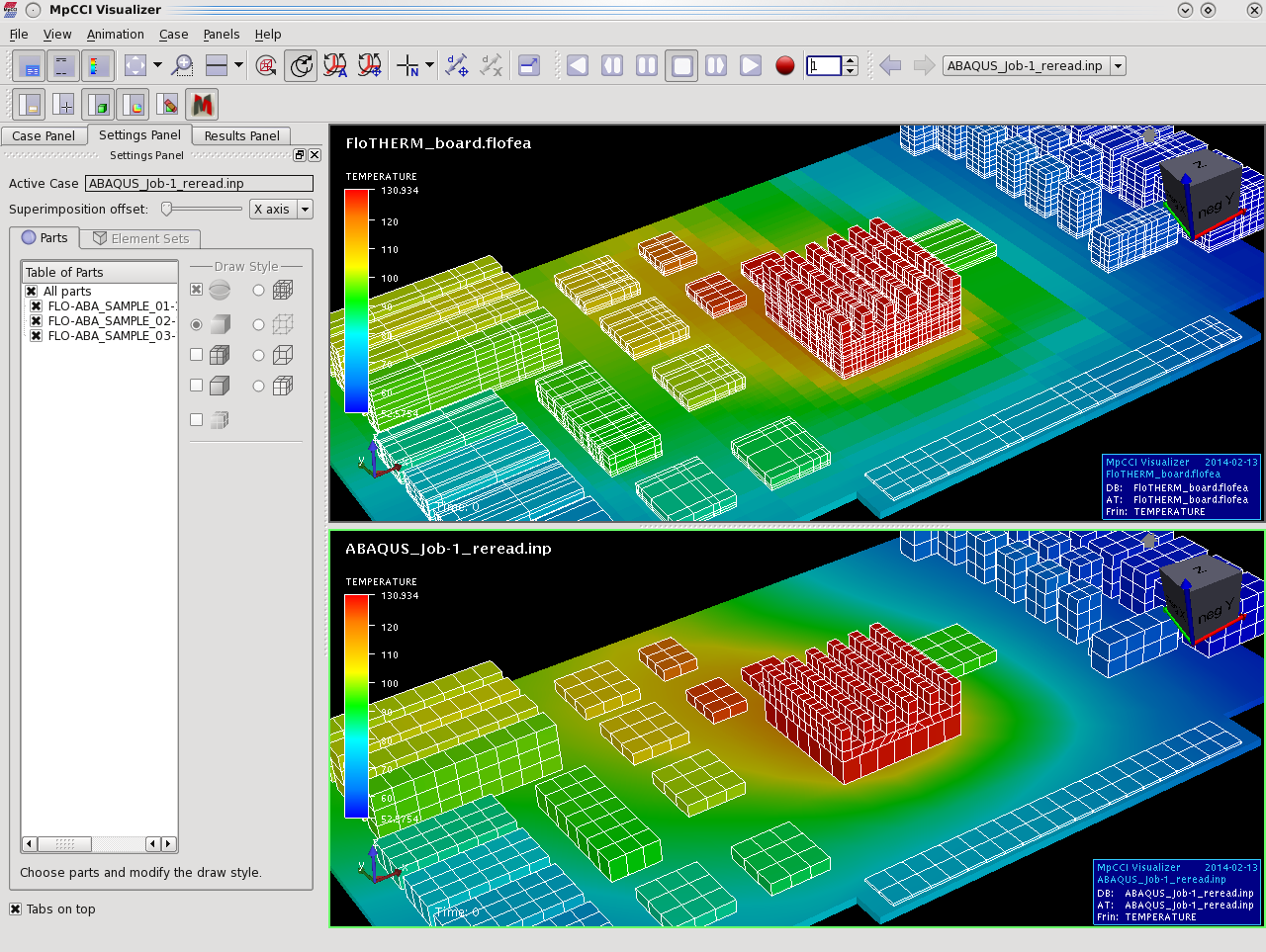Image resolution: width=1266 pixels, height=952 pixels.
Task: Click the reset rotation cube icon
Action: tap(266, 66)
